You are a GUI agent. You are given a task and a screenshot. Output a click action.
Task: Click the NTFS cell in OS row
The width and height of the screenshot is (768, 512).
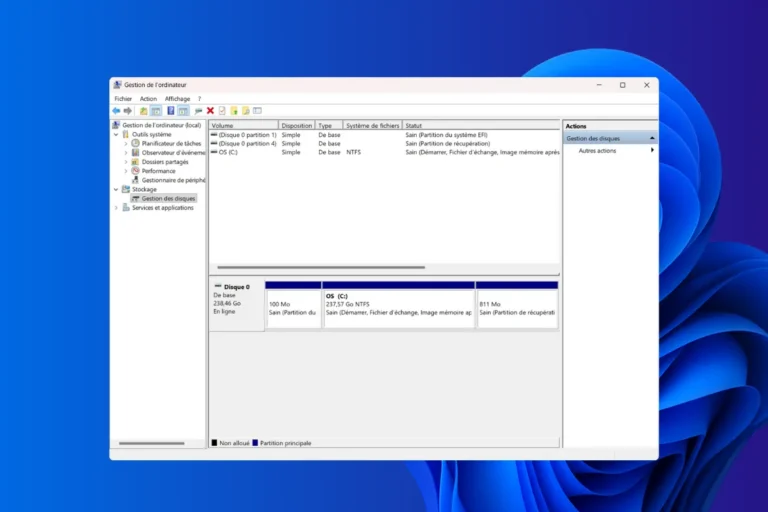tap(353, 152)
